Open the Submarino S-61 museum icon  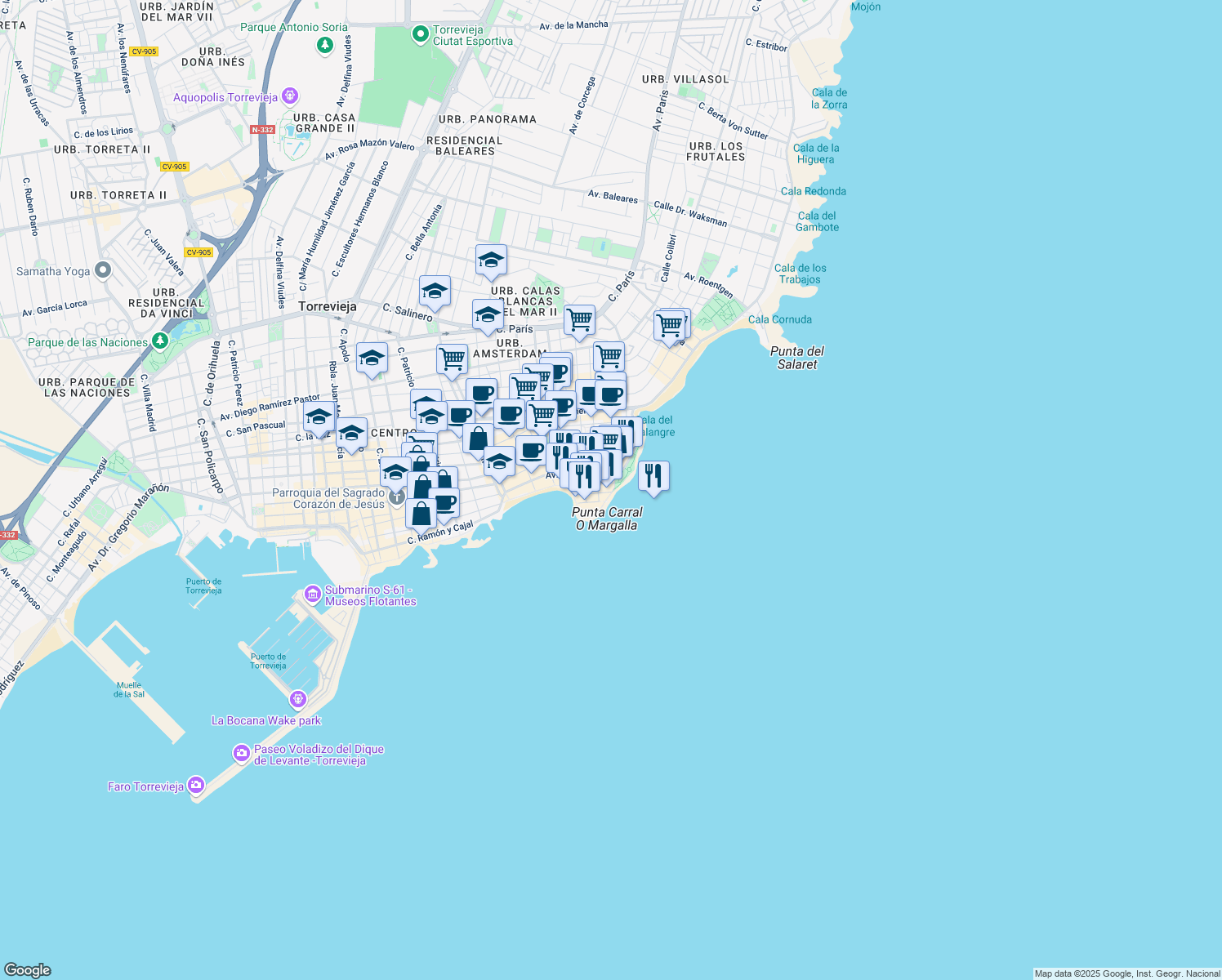click(x=312, y=594)
